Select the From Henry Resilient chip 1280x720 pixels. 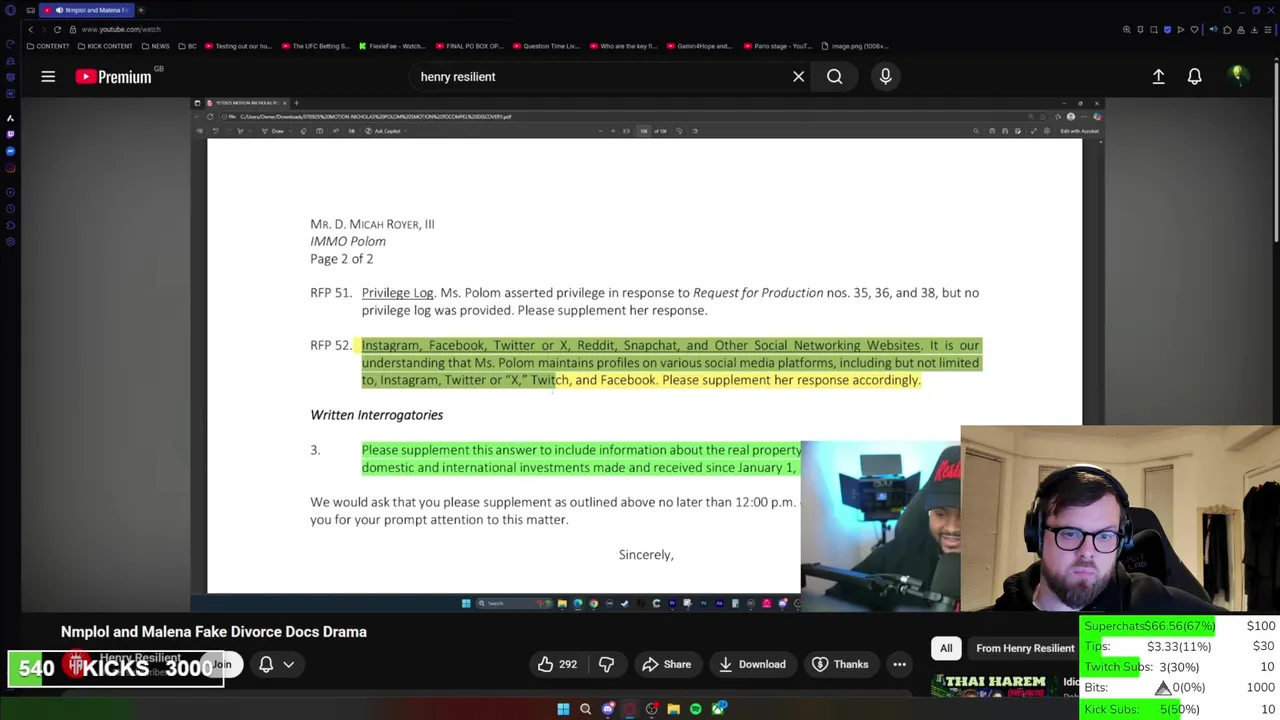[x=1023, y=648]
